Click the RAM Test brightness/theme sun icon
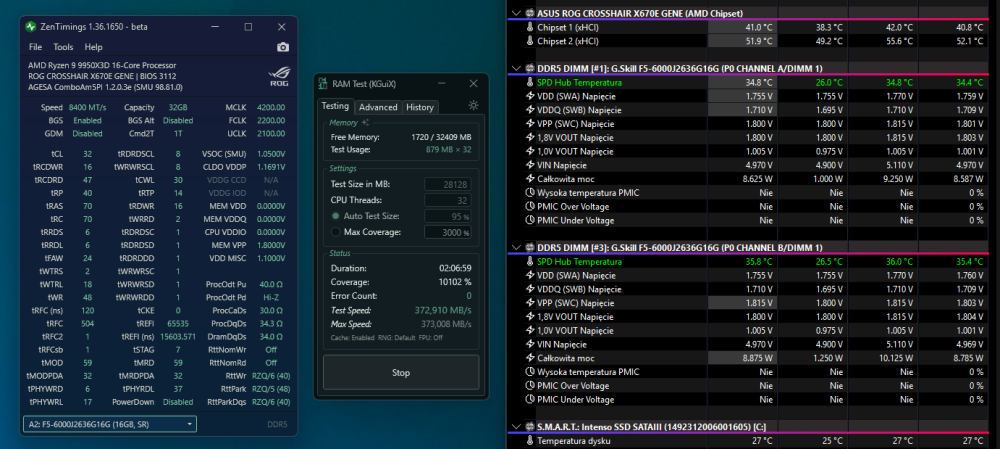The width and height of the screenshot is (1000, 449). point(473,106)
